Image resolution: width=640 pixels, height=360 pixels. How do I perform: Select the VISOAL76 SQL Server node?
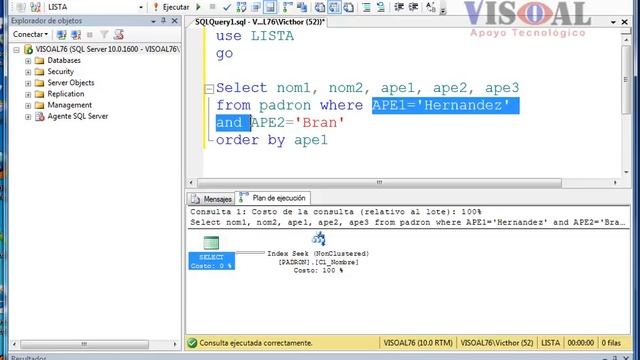click(x=107, y=49)
